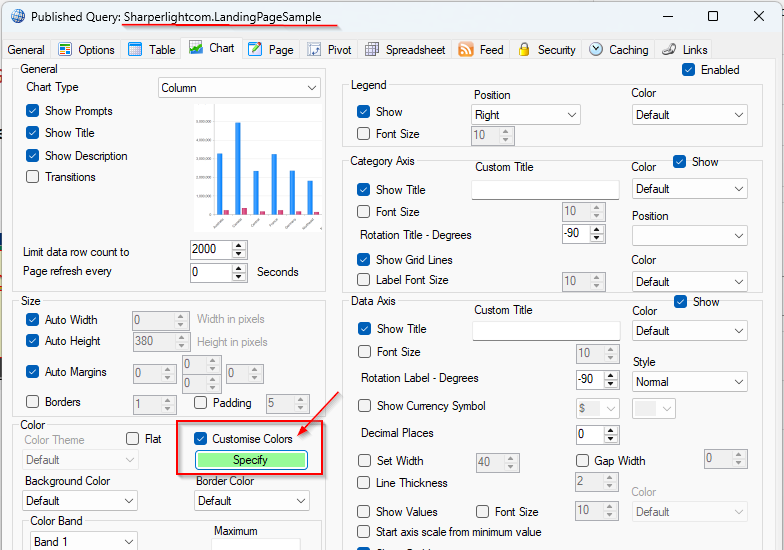This screenshot has width=784, height=550.
Task: Click the Security padlock icon
Action: pyautogui.click(x=524, y=50)
